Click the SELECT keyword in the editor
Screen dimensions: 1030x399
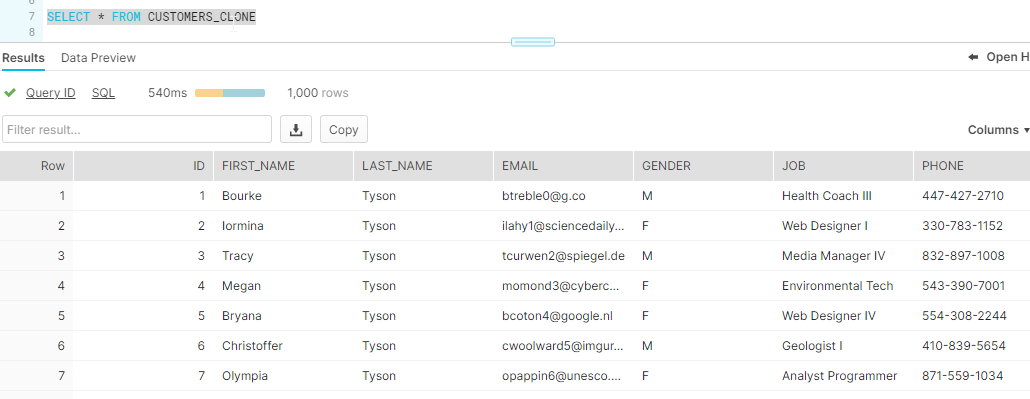click(x=68, y=17)
